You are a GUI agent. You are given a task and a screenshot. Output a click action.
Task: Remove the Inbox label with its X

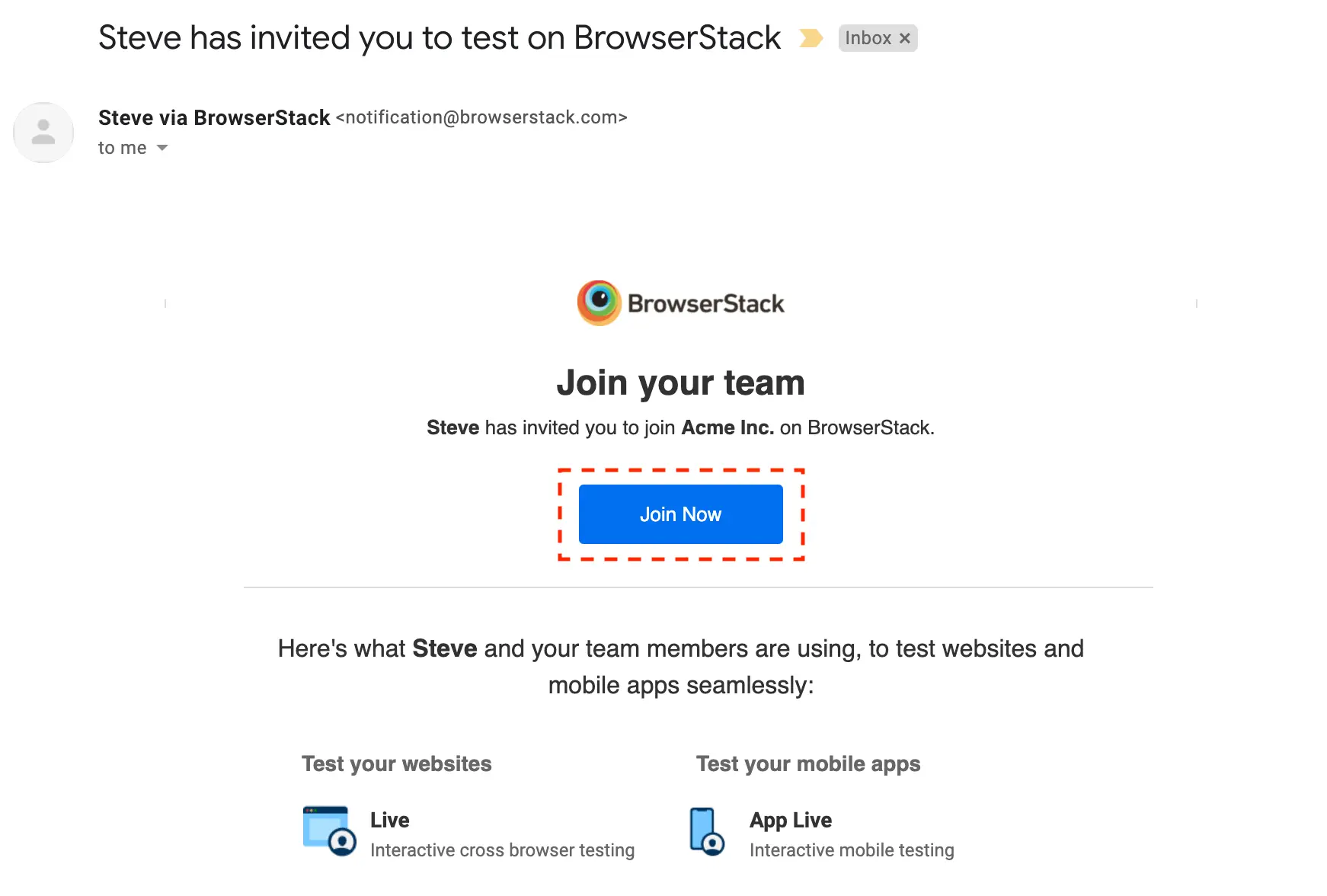[x=905, y=38]
